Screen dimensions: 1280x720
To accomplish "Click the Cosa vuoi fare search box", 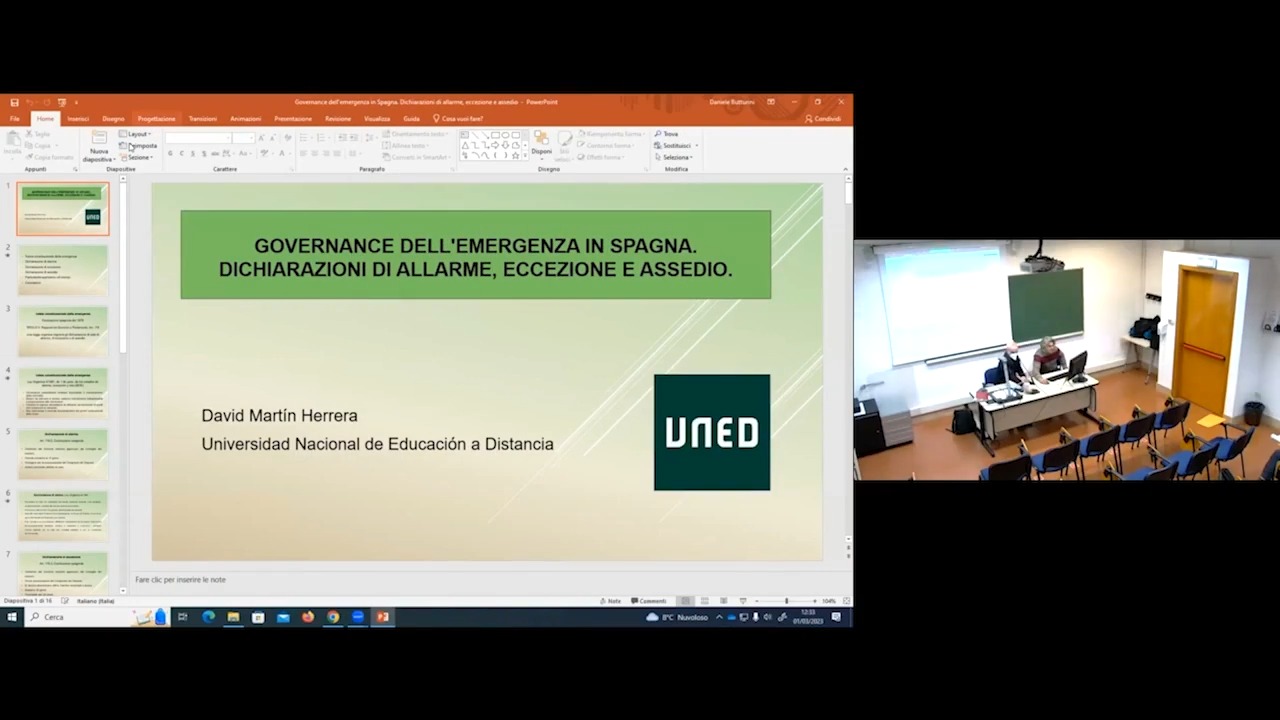I will pos(458,119).
